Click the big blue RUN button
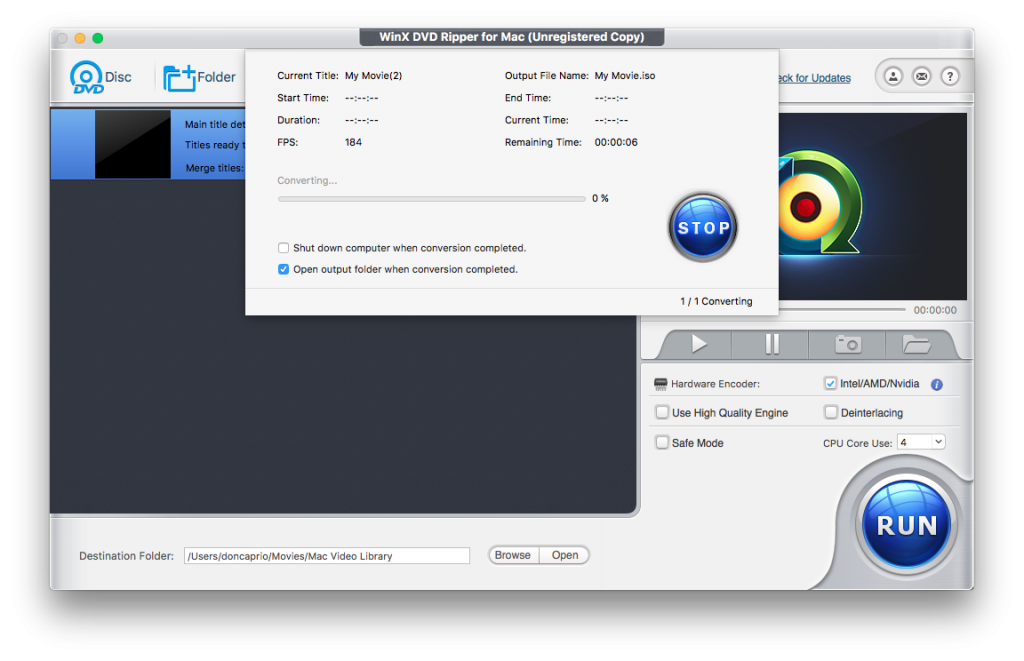Viewport: 1024px width, 661px height. pos(906,525)
